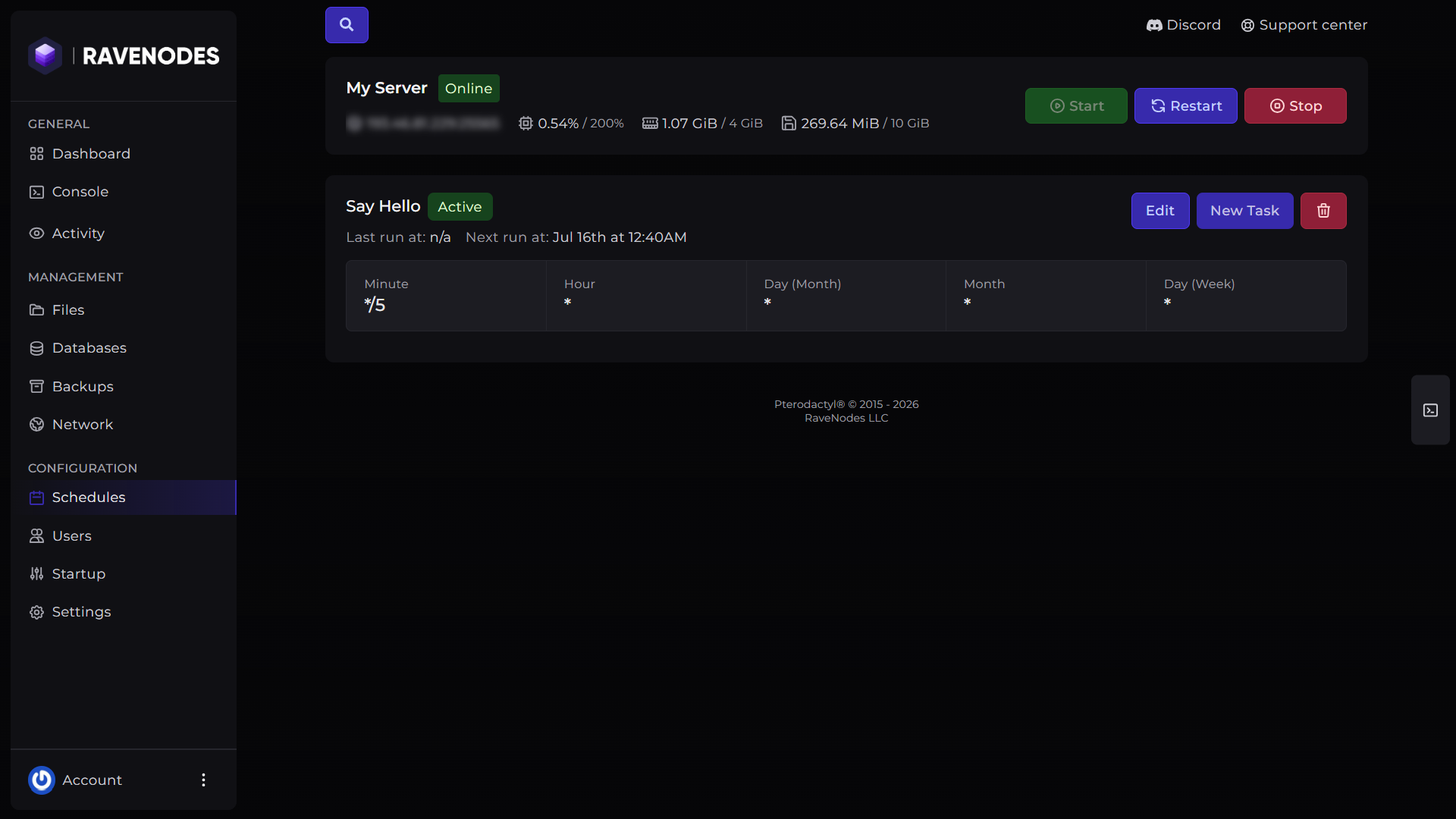Restart the server

click(x=1185, y=106)
